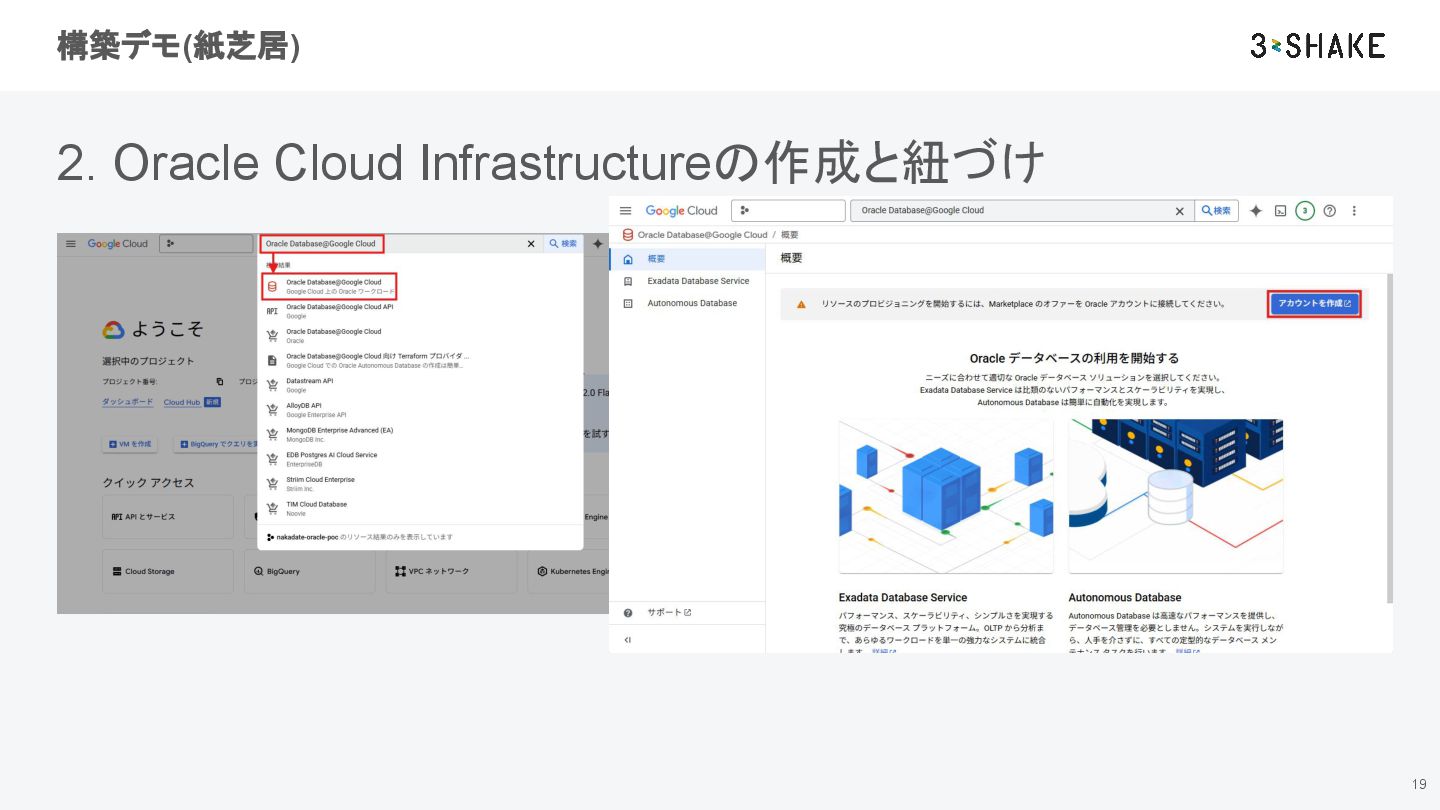
Task: Click the BigQuery でクエリ button
Action: (x=218, y=444)
